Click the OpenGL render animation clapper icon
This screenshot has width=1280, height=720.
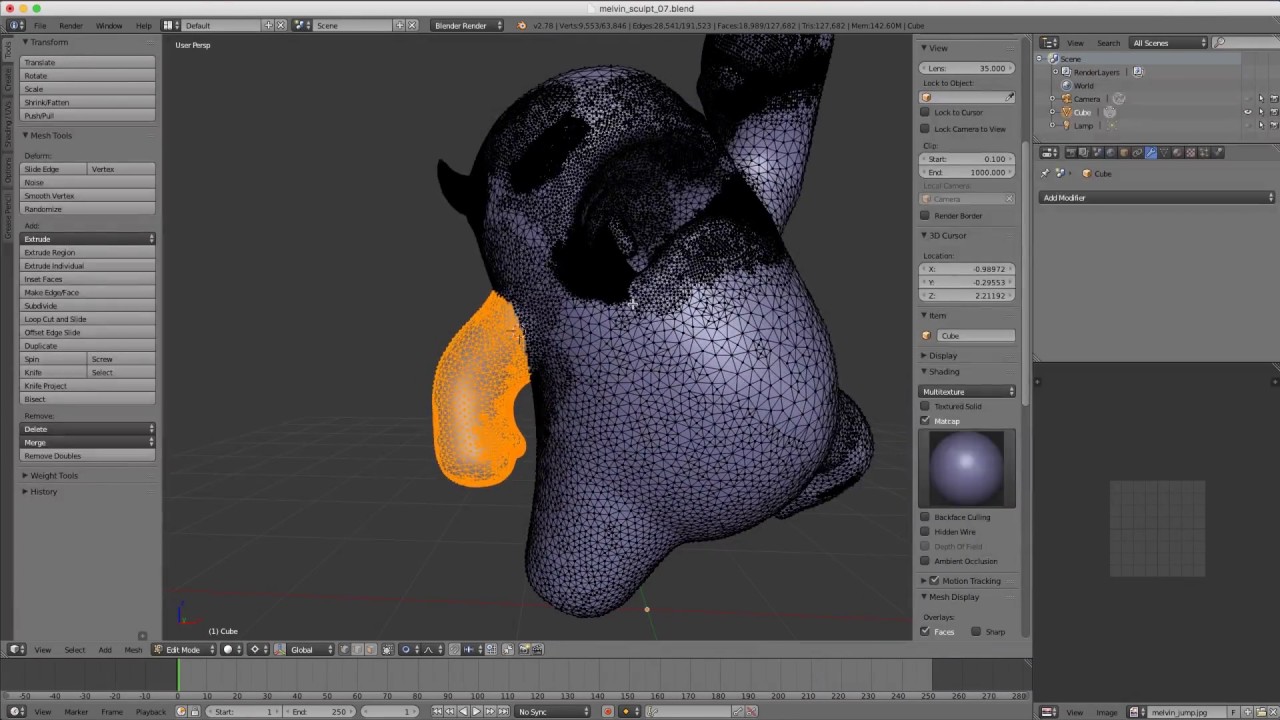point(538,649)
